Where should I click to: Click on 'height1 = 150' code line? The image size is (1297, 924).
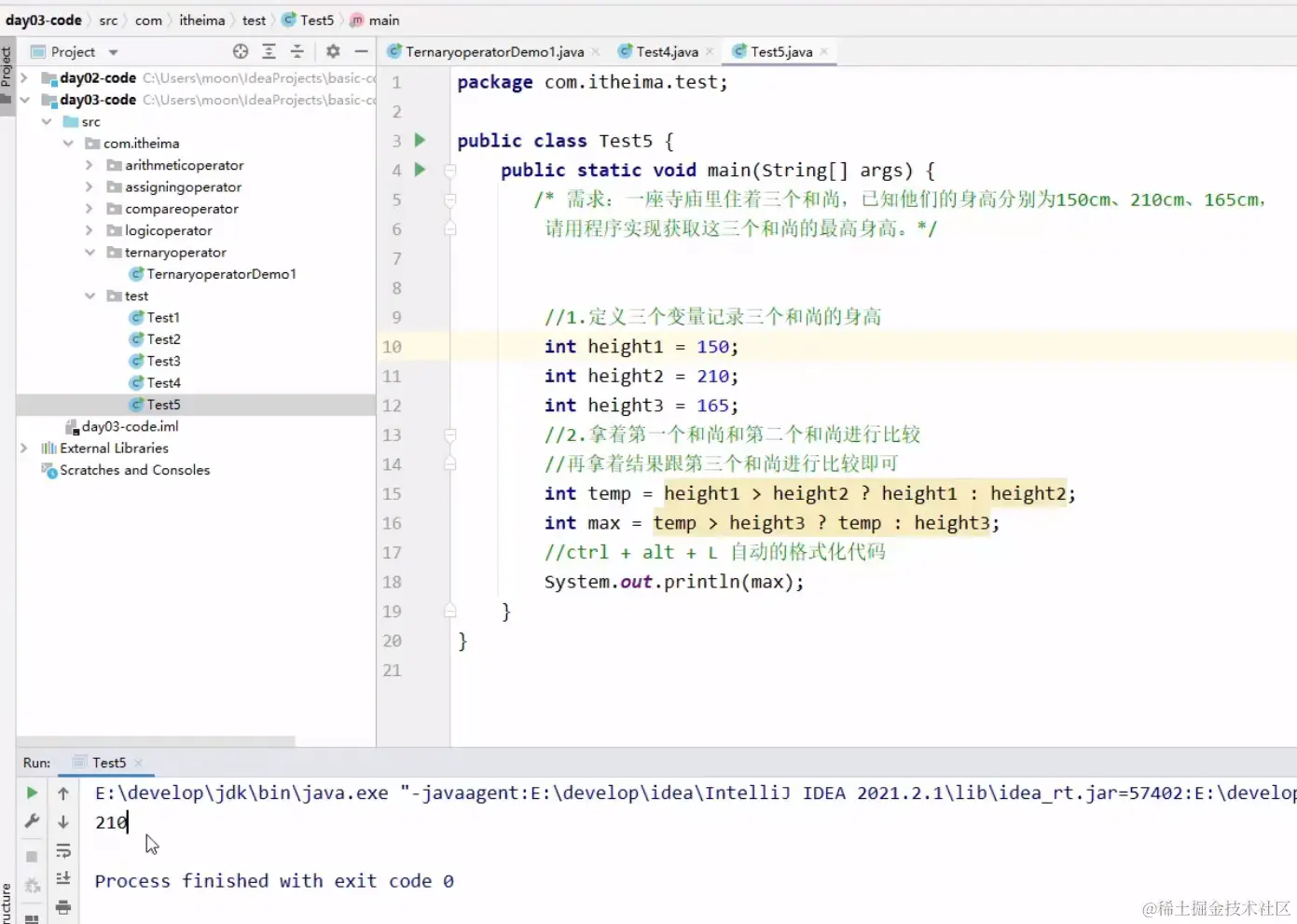pos(642,347)
